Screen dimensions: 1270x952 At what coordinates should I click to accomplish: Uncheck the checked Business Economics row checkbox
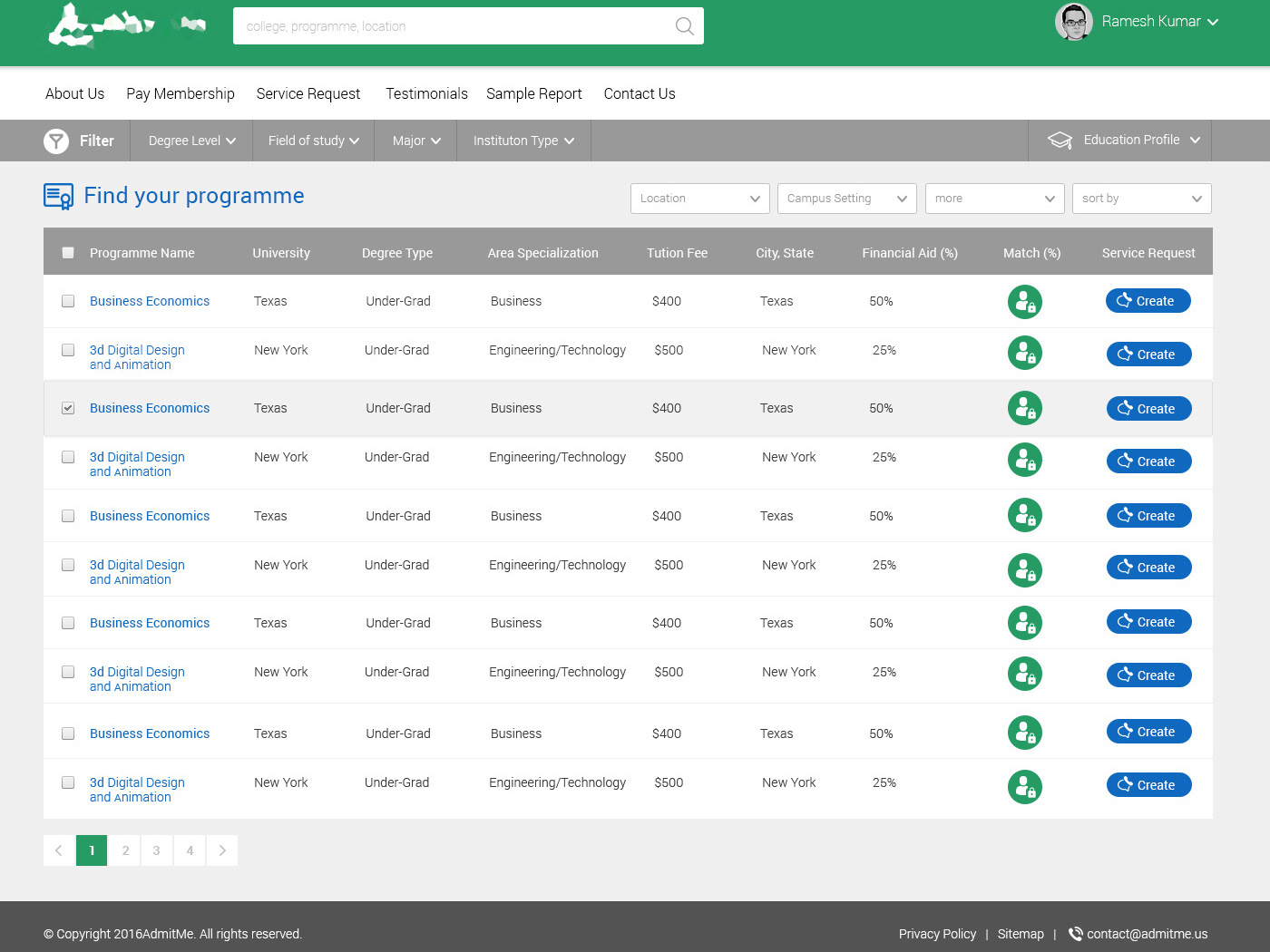pos(68,408)
